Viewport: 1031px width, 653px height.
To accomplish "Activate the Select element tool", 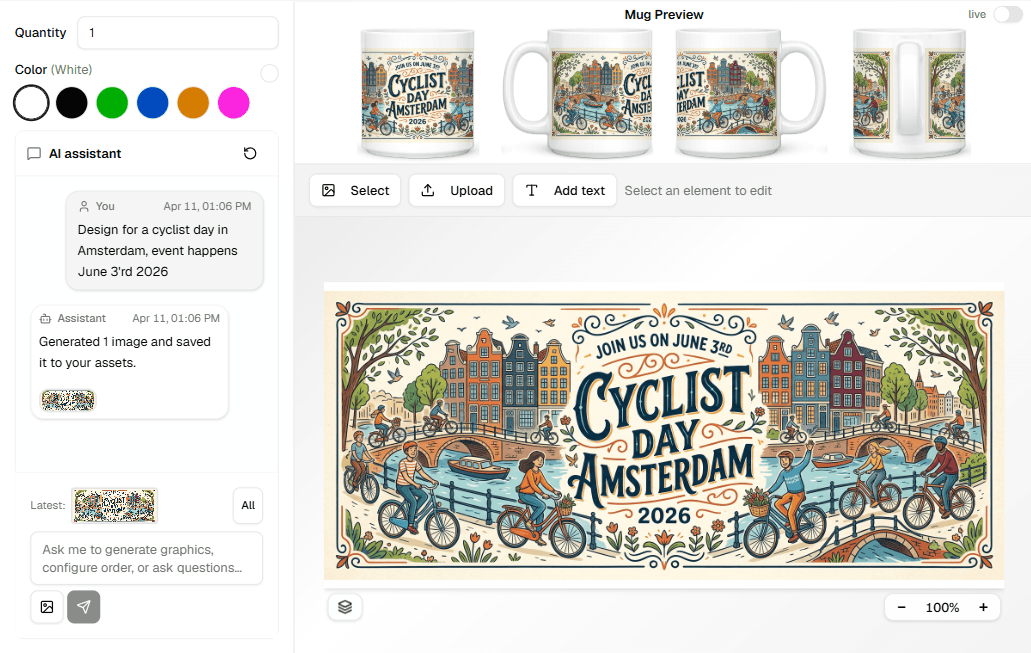I will pos(354,190).
